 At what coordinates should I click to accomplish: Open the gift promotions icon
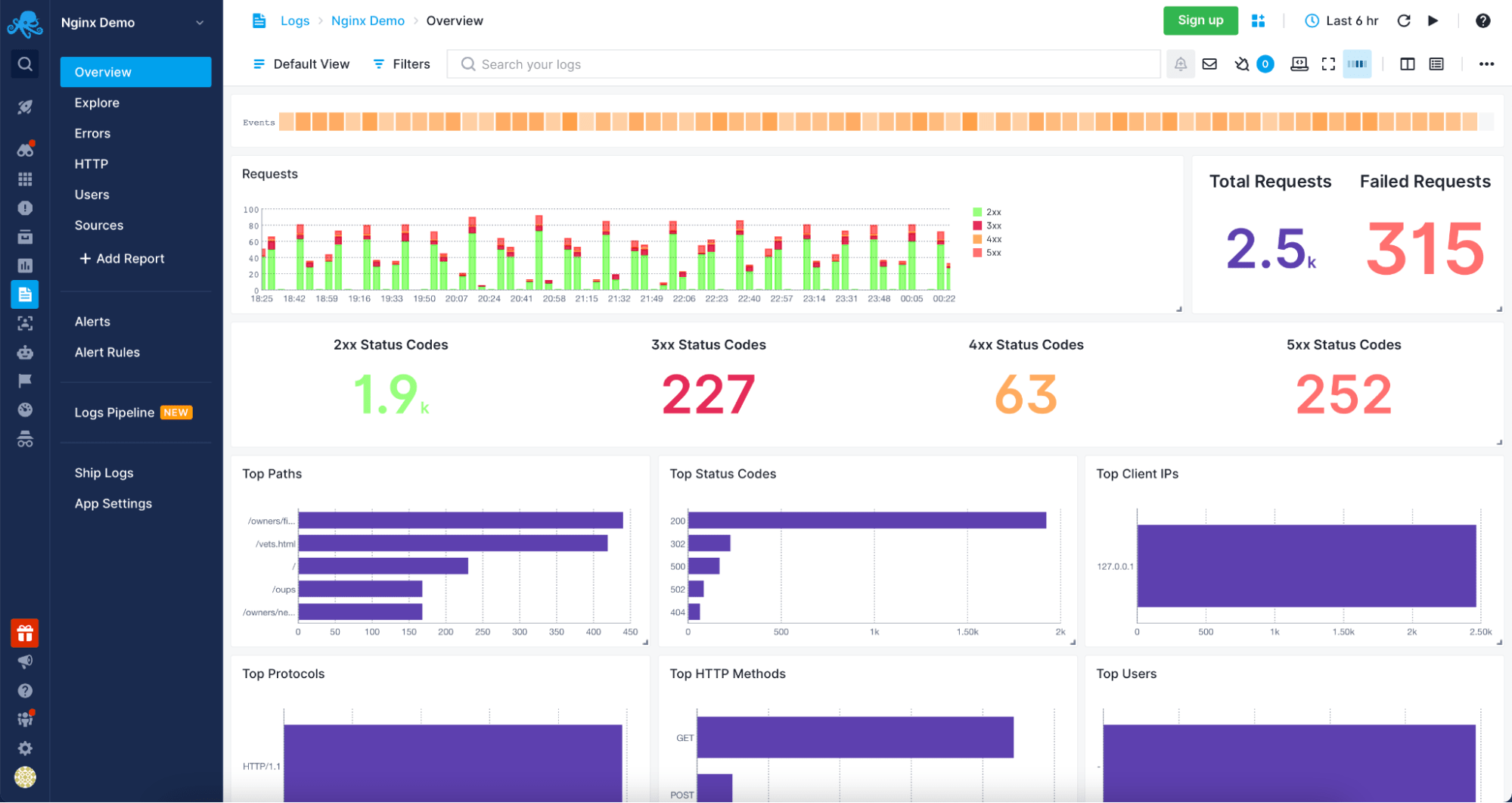(x=25, y=633)
